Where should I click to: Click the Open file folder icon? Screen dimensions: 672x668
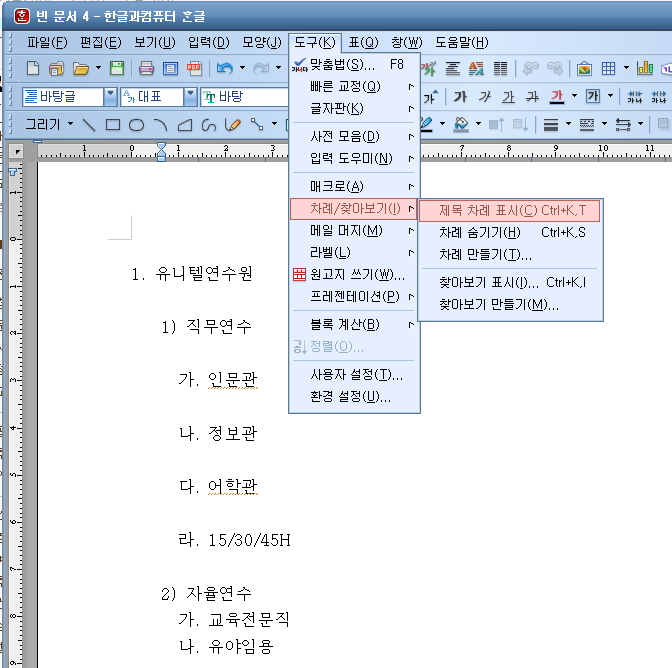click(x=81, y=69)
